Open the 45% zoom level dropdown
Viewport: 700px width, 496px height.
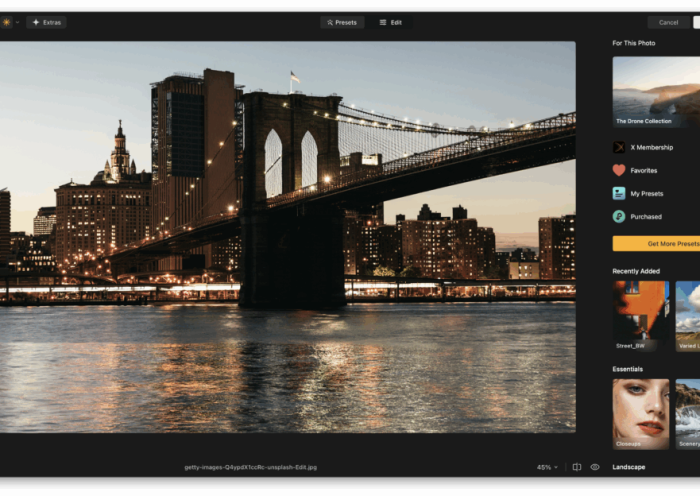point(547,467)
